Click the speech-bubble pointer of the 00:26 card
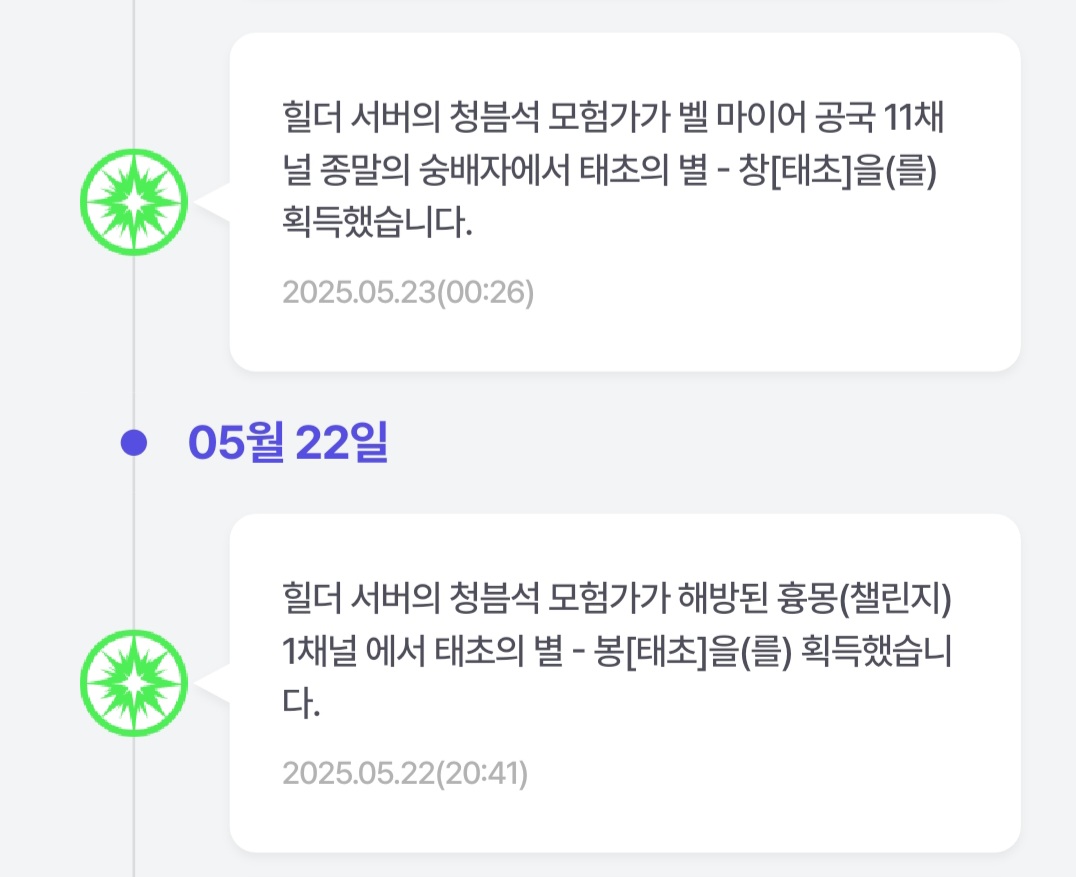The height and width of the screenshot is (877, 1076). pos(214,203)
